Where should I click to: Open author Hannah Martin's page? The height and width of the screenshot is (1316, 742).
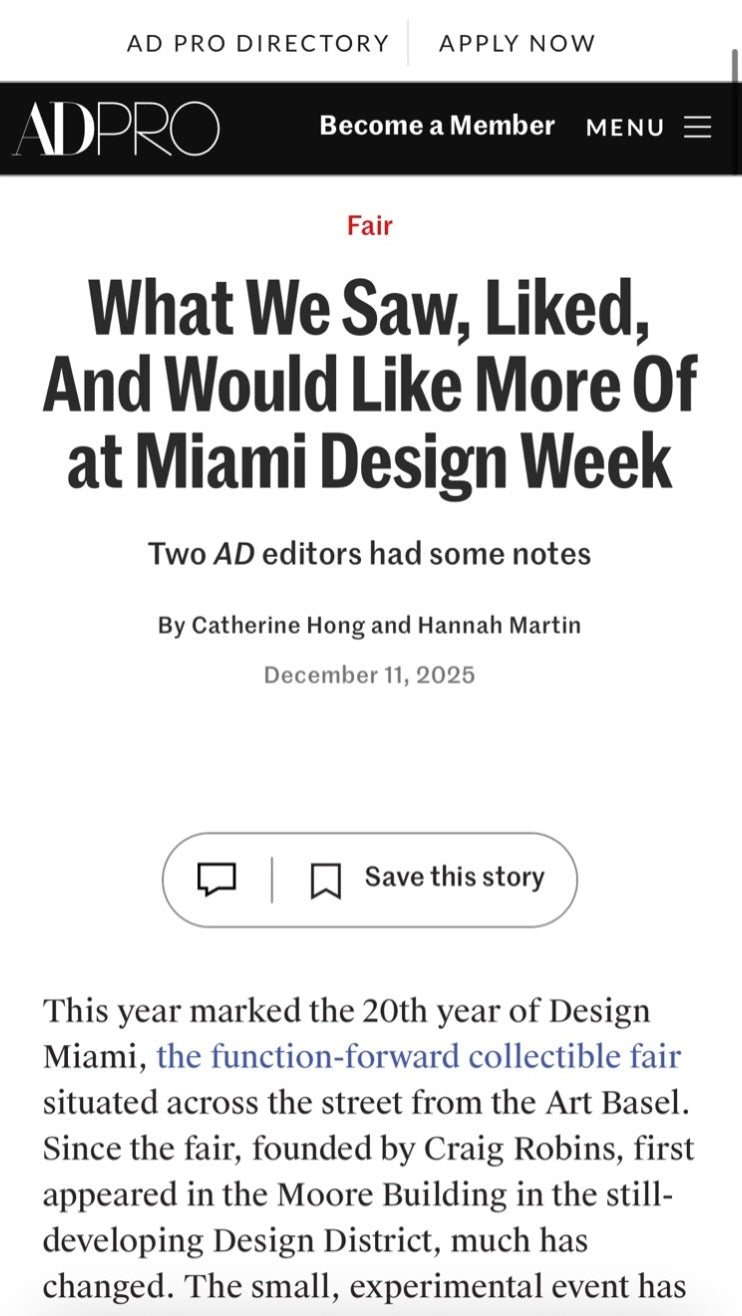[499, 625]
